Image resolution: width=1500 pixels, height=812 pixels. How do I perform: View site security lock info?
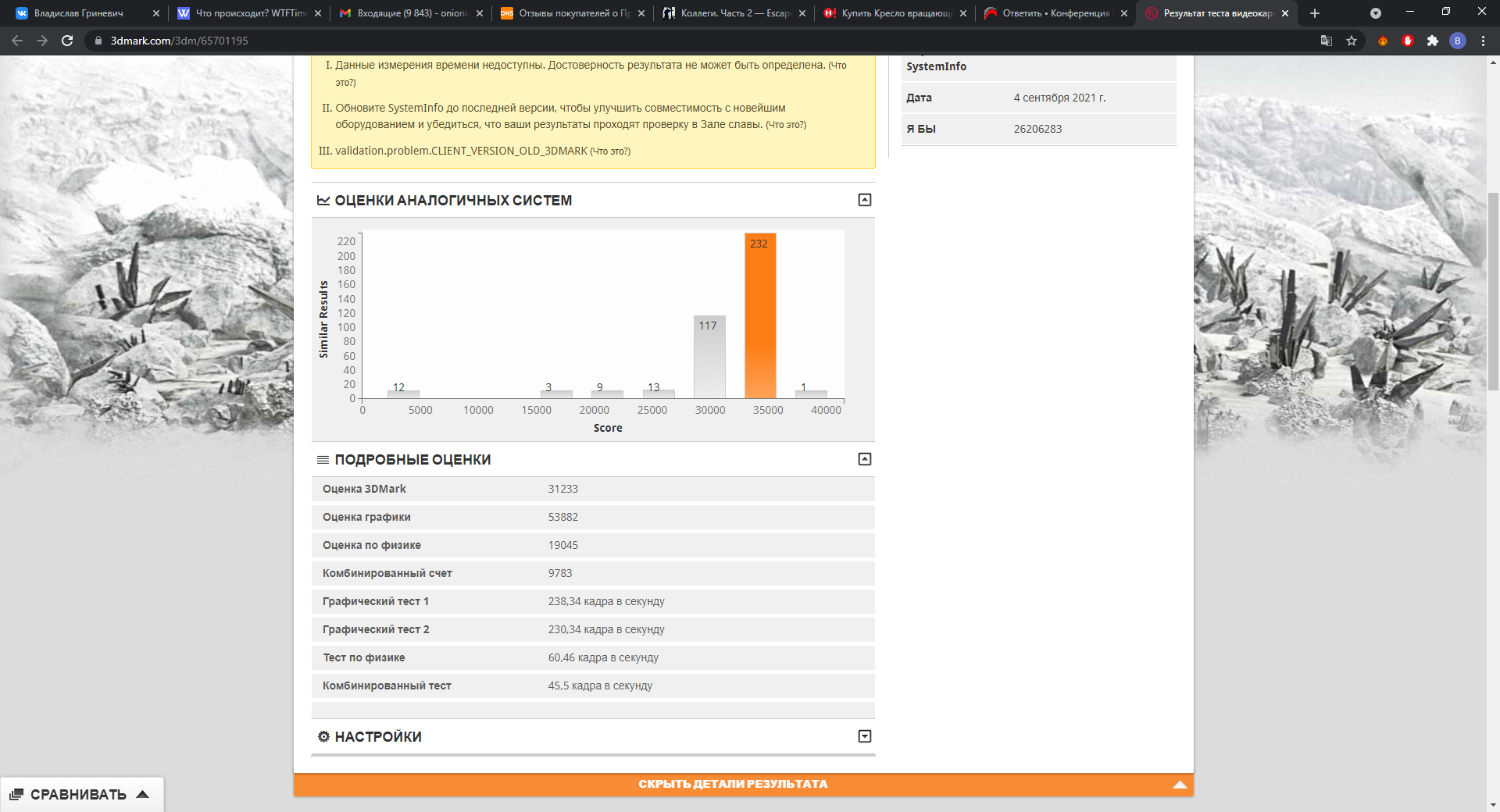(98, 41)
